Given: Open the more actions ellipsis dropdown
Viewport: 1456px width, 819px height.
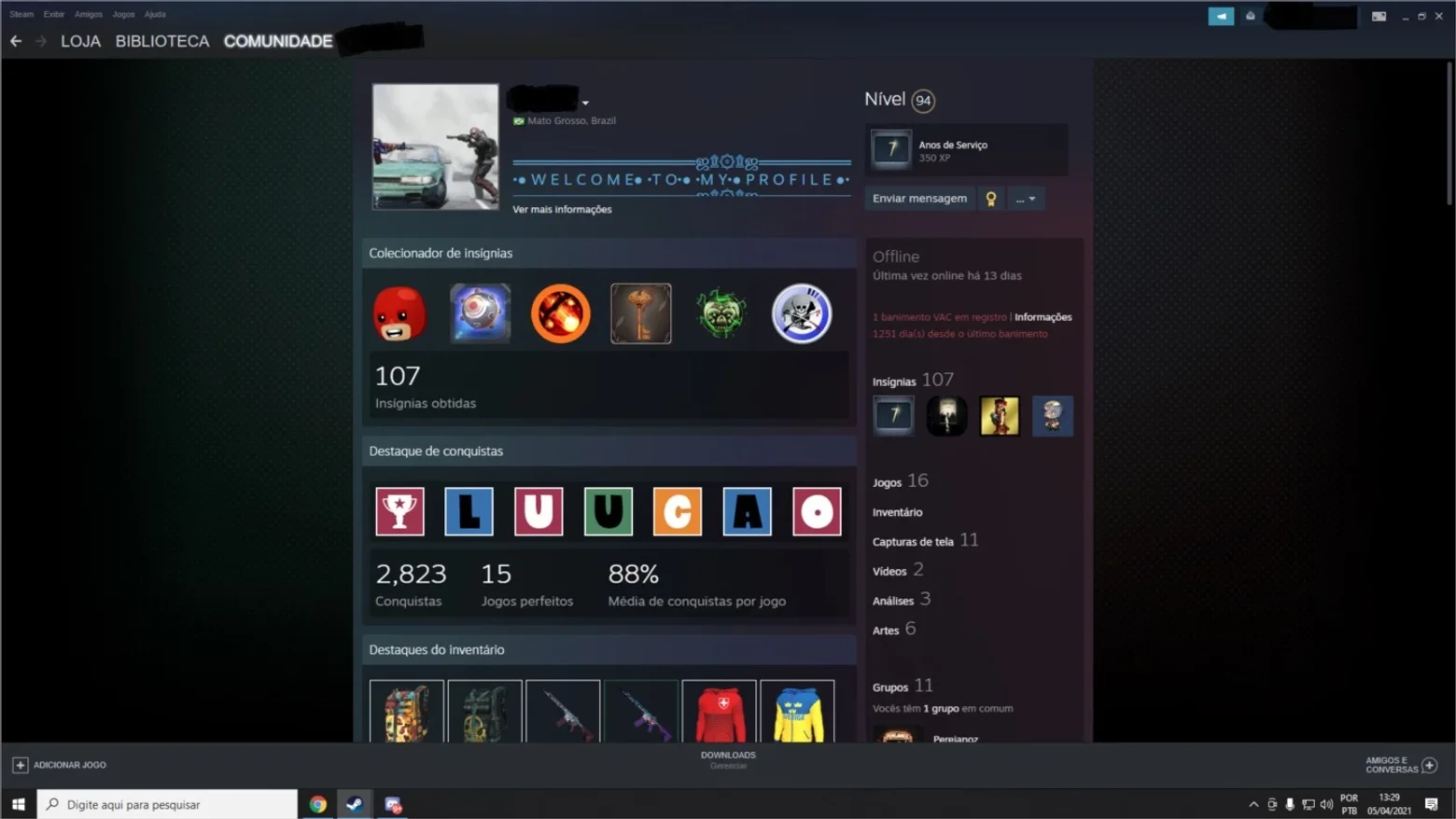Looking at the screenshot, I should [1026, 199].
